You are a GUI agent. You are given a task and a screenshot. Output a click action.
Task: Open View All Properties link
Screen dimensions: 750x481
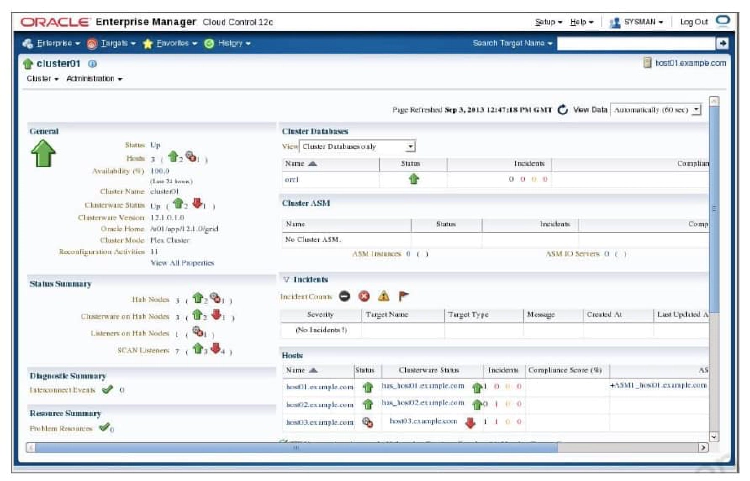[x=182, y=263]
